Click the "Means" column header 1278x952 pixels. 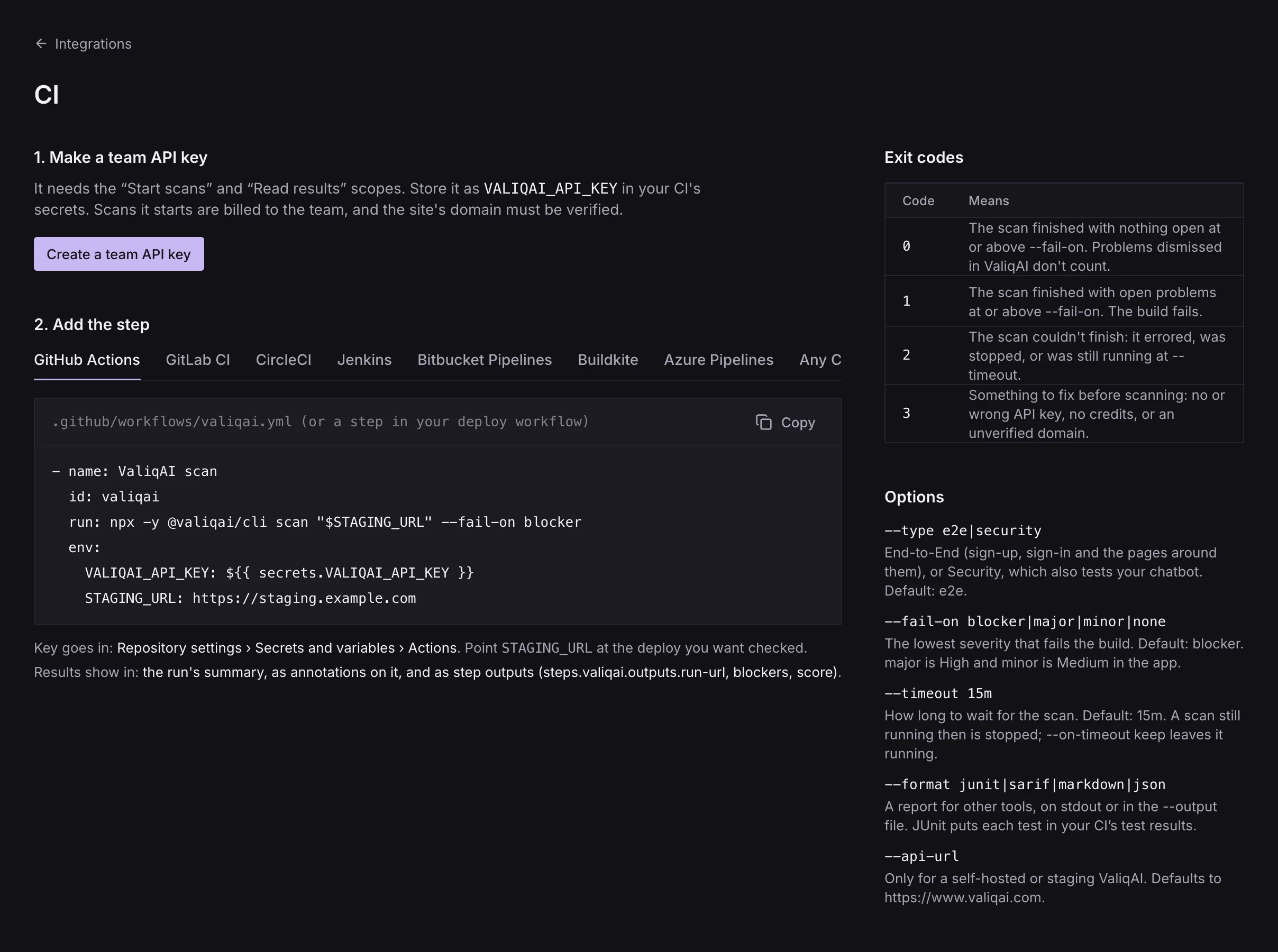(988, 200)
